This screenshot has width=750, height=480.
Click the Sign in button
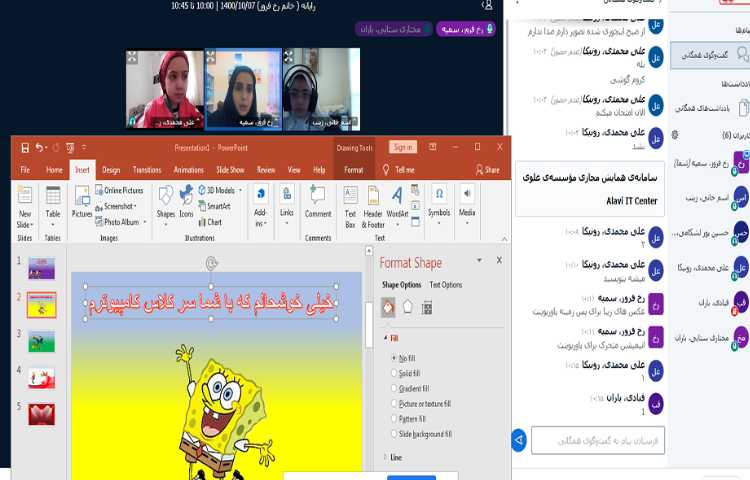(x=403, y=147)
